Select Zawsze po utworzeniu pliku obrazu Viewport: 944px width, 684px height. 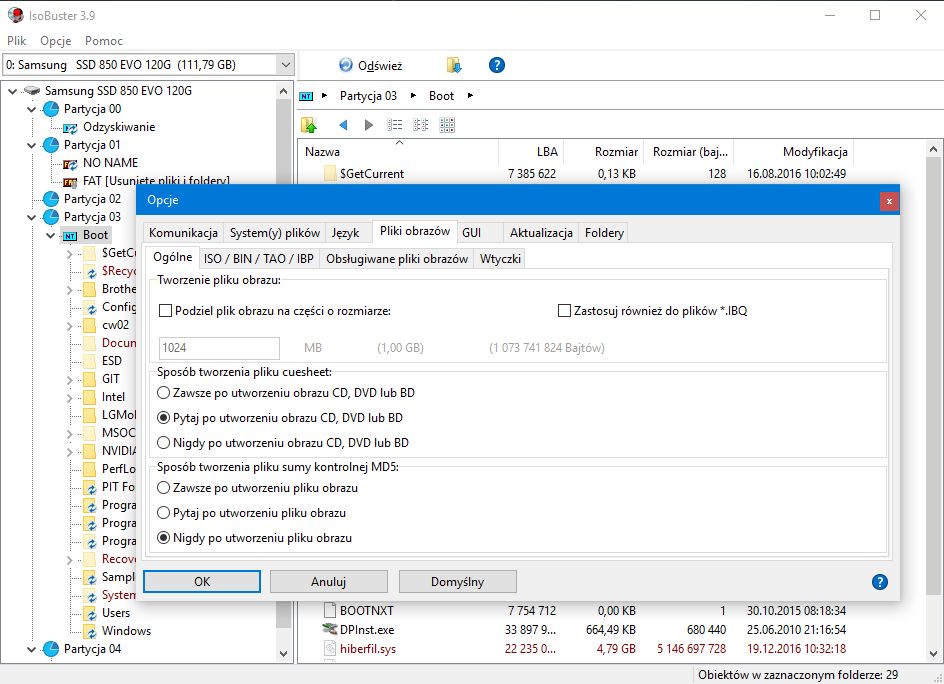pos(163,488)
